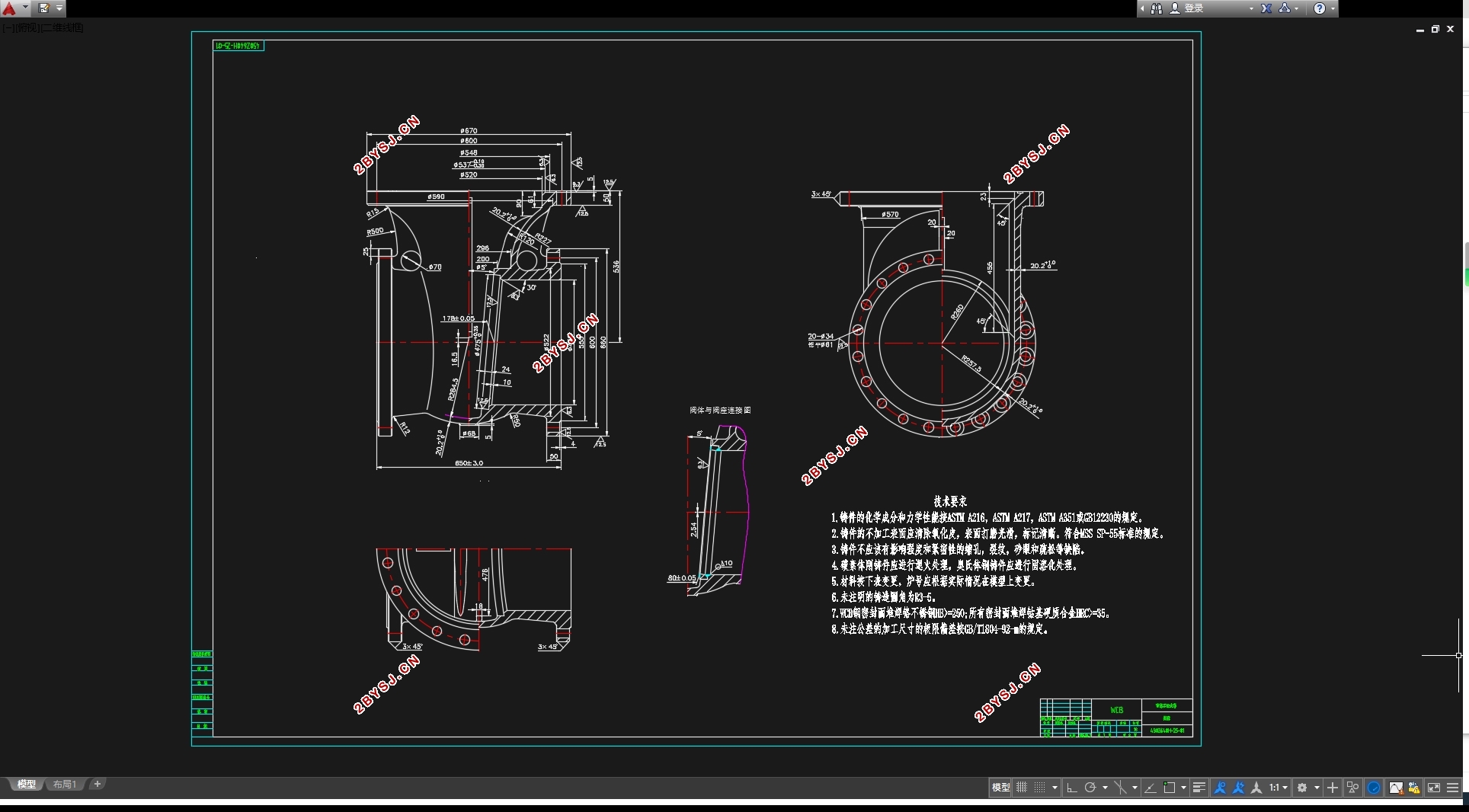Click the [-] viewport control

coord(8,28)
